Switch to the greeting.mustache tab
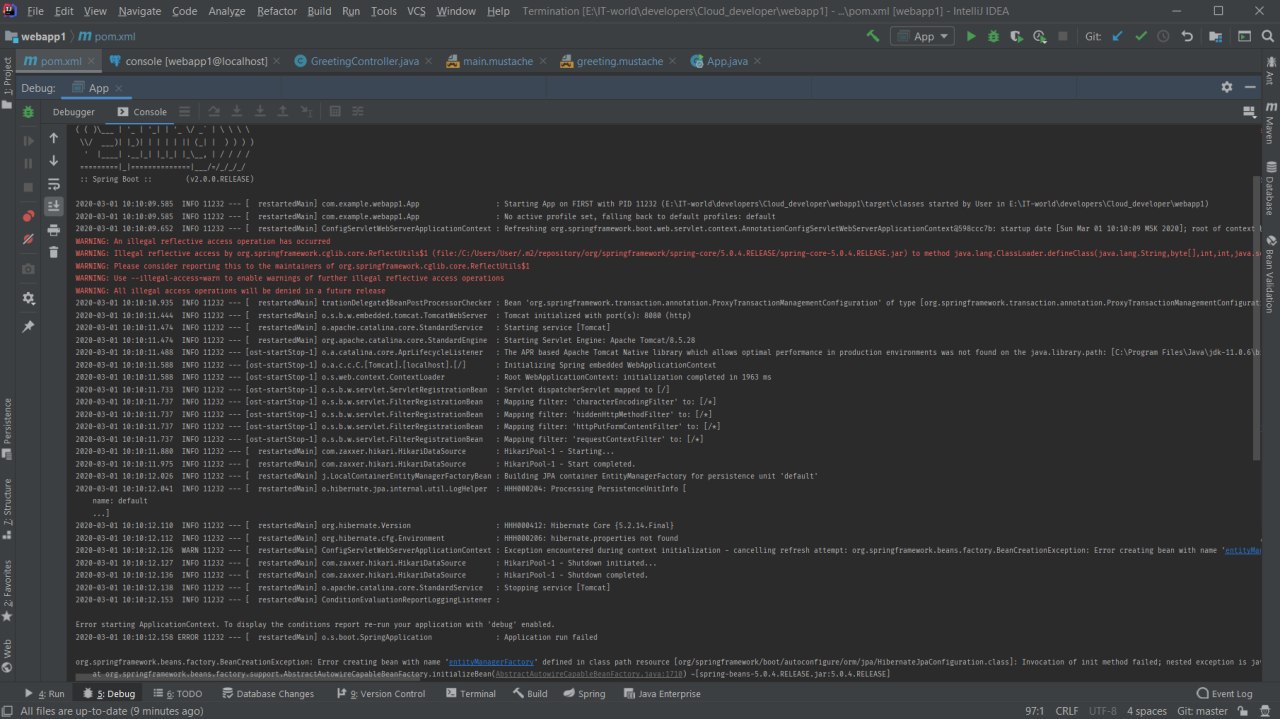 [x=619, y=61]
